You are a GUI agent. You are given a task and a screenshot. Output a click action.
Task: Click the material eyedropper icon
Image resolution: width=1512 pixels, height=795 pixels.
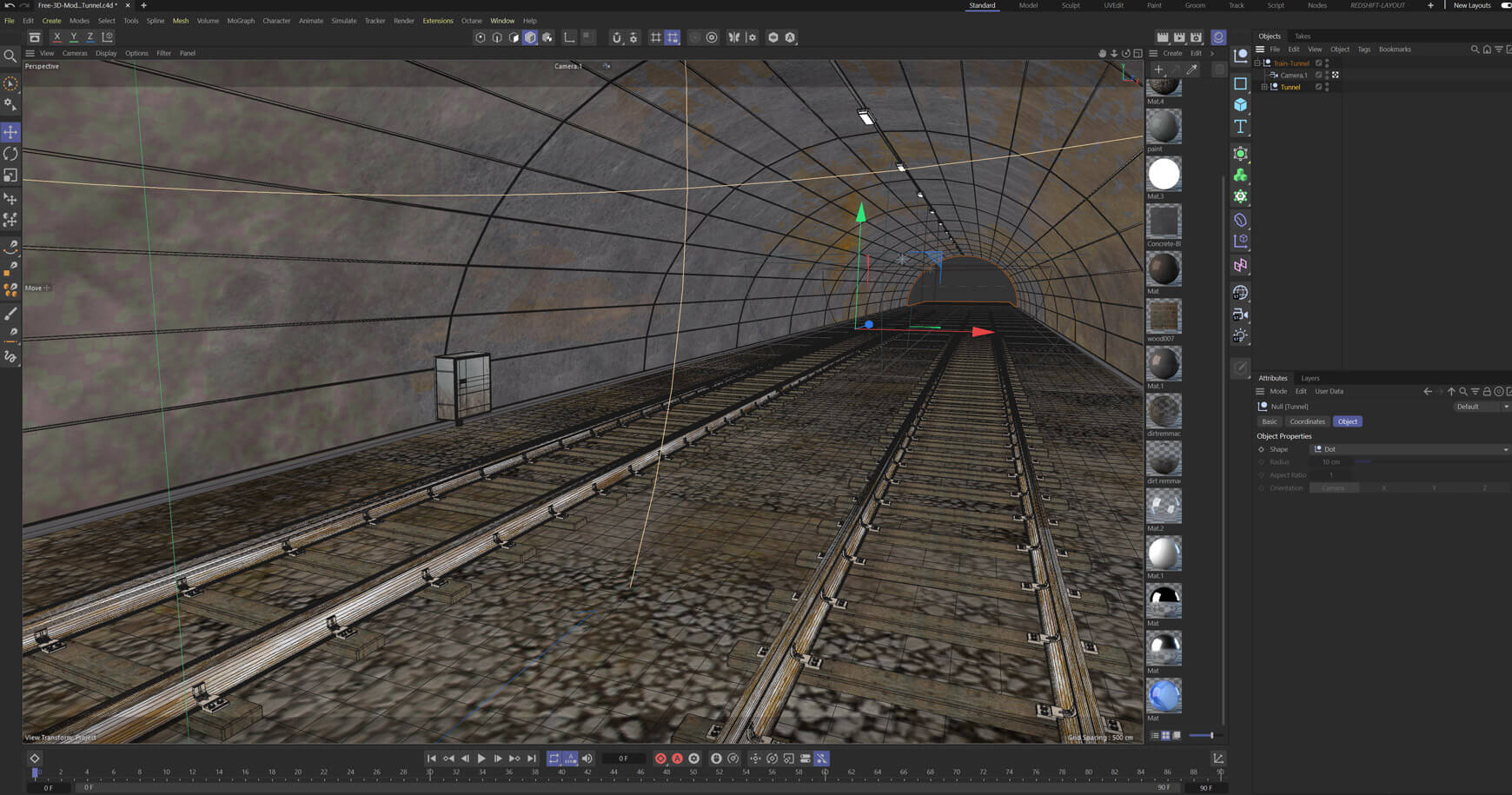point(1192,70)
